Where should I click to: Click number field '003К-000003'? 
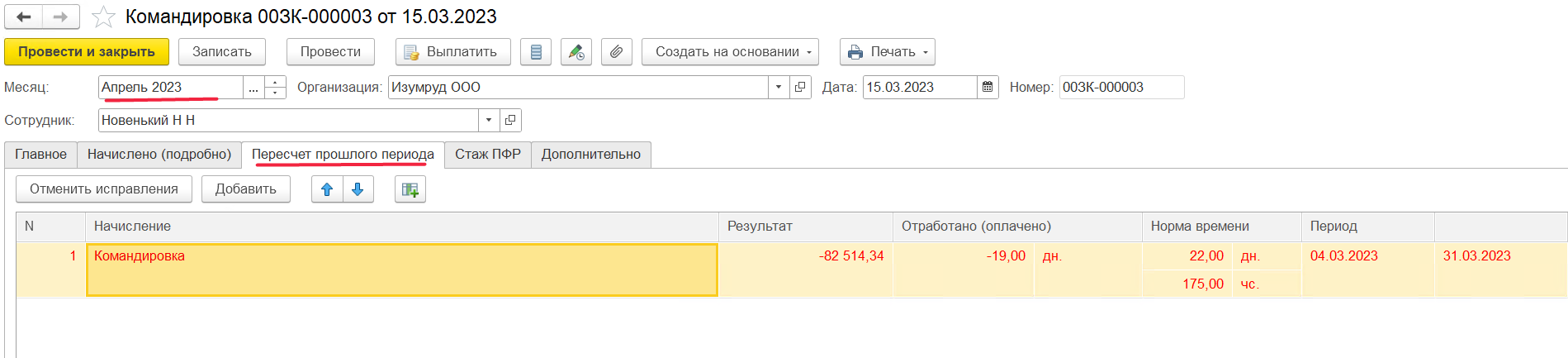pyautogui.click(x=1121, y=87)
